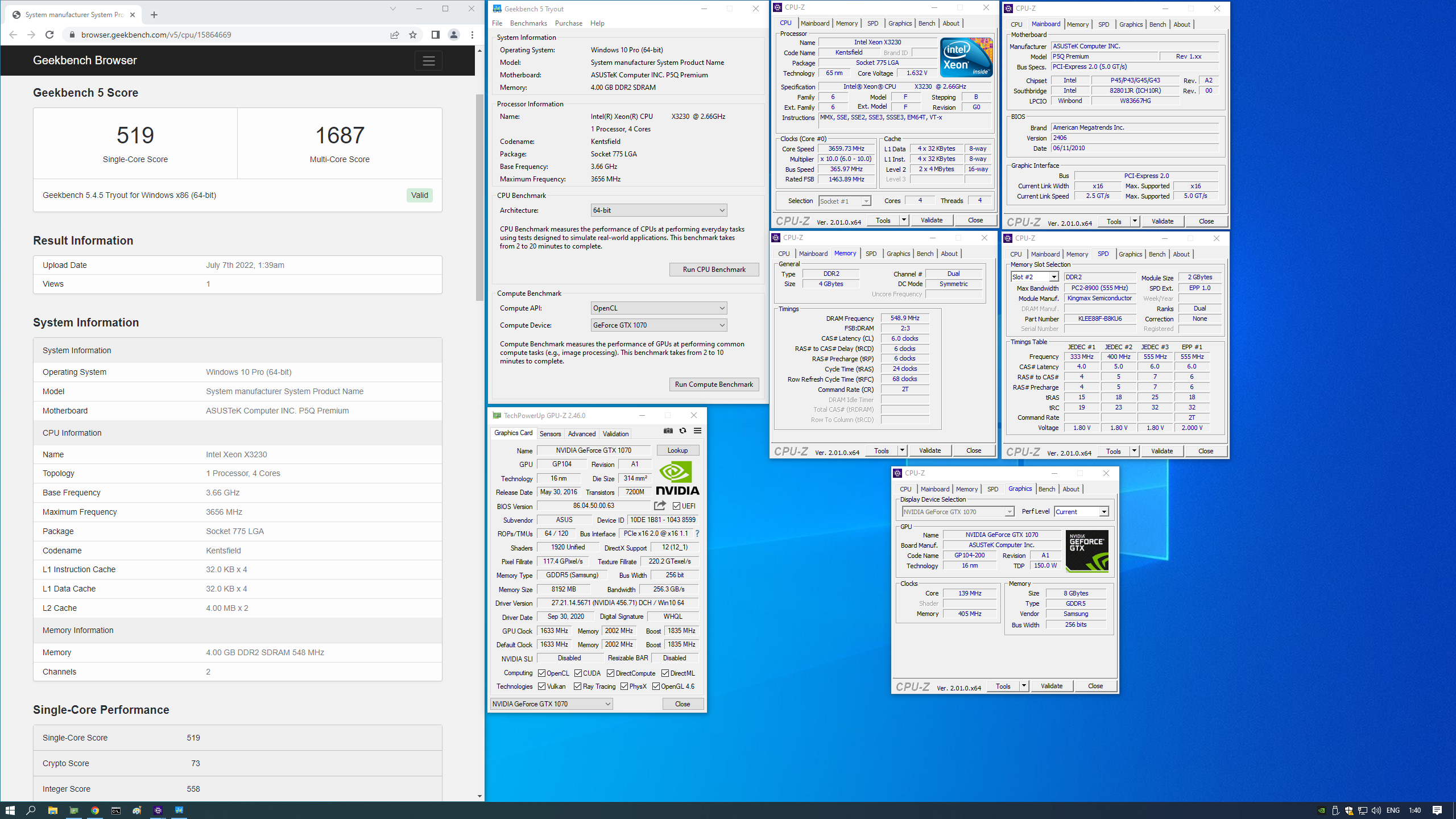Toggle DirectML checkbox

point(665,673)
